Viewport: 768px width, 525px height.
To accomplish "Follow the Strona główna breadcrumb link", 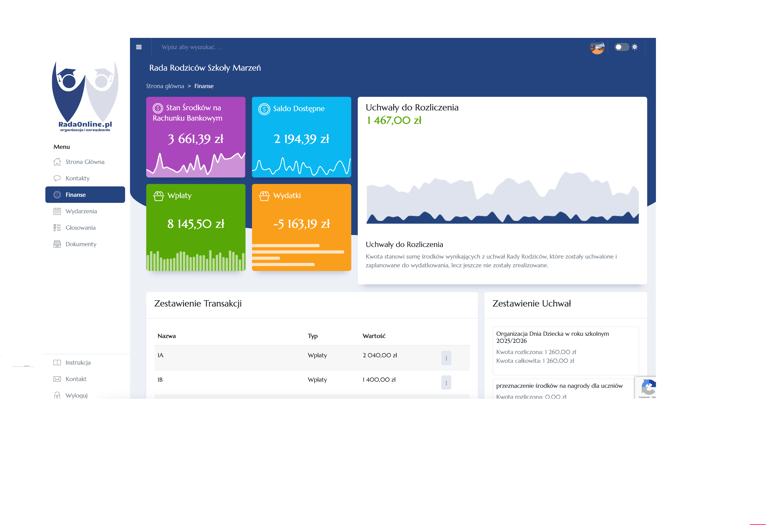I will pyautogui.click(x=165, y=86).
